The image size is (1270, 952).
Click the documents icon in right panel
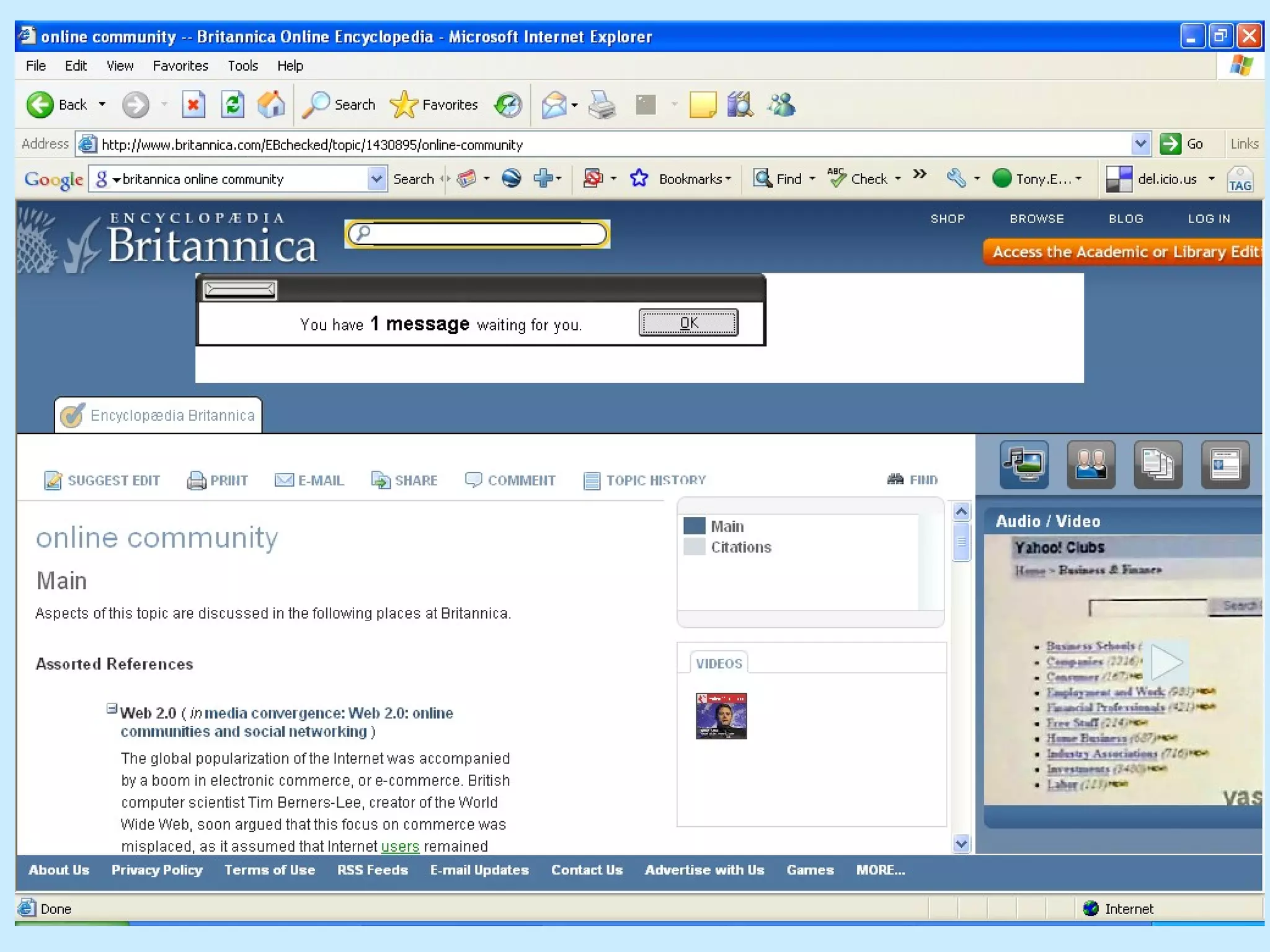pos(1158,464)
